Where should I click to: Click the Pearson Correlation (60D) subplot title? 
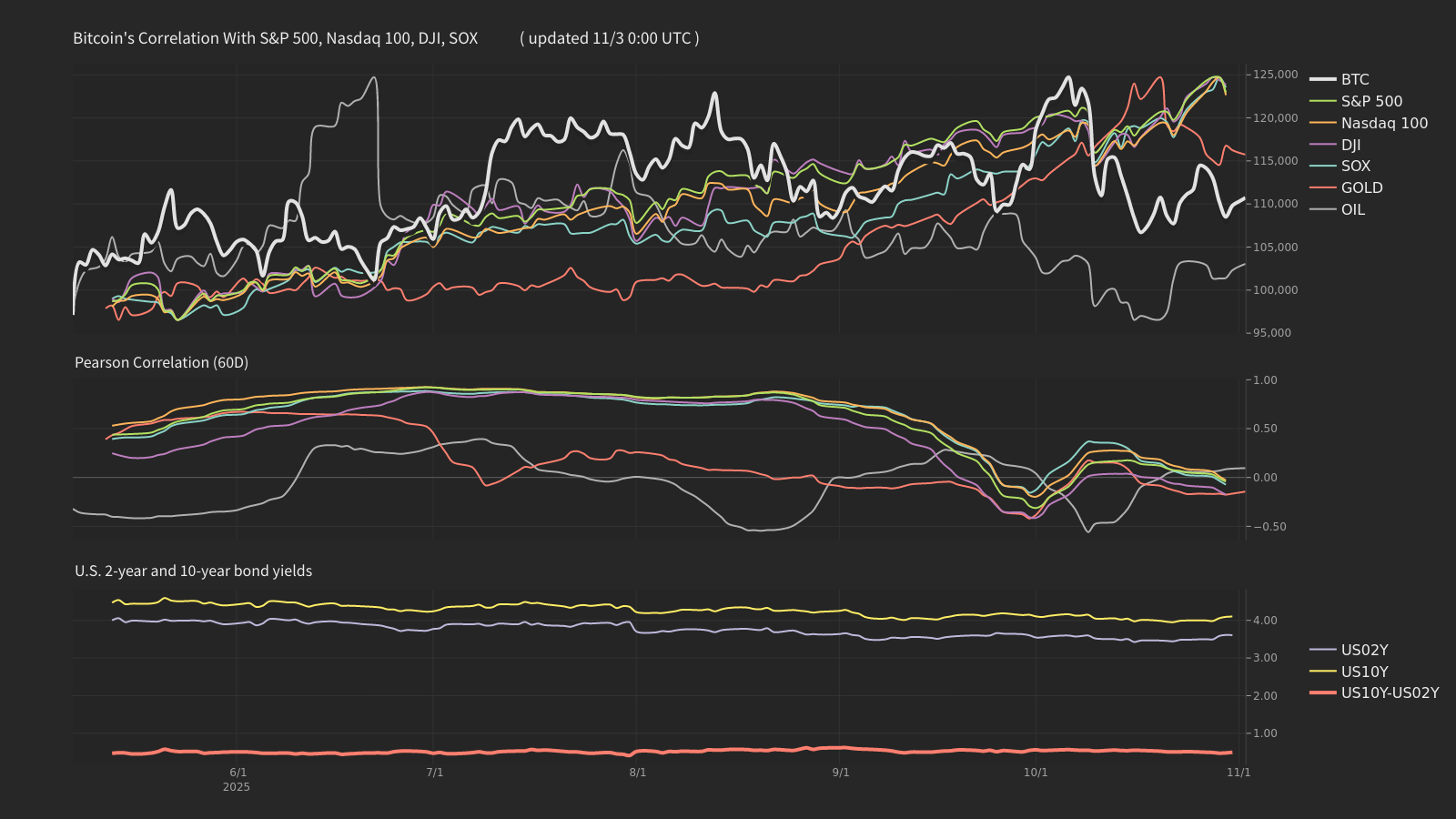coord(161,362)
